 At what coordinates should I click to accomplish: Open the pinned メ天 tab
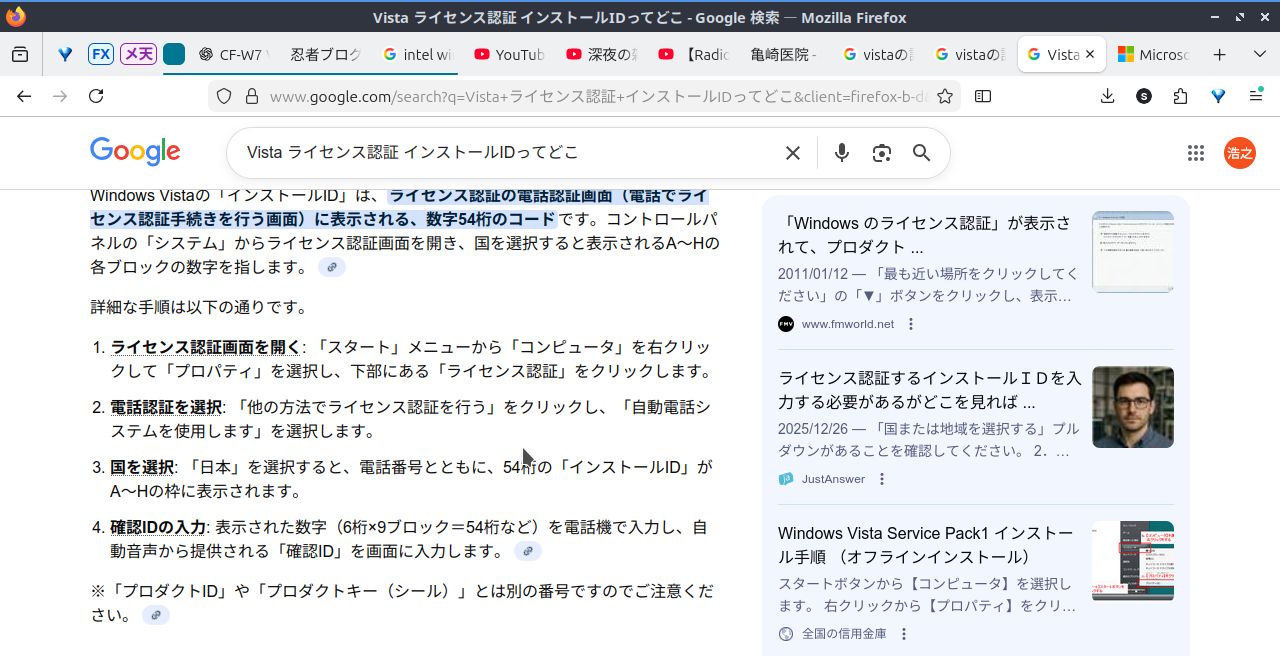[138, 55]
